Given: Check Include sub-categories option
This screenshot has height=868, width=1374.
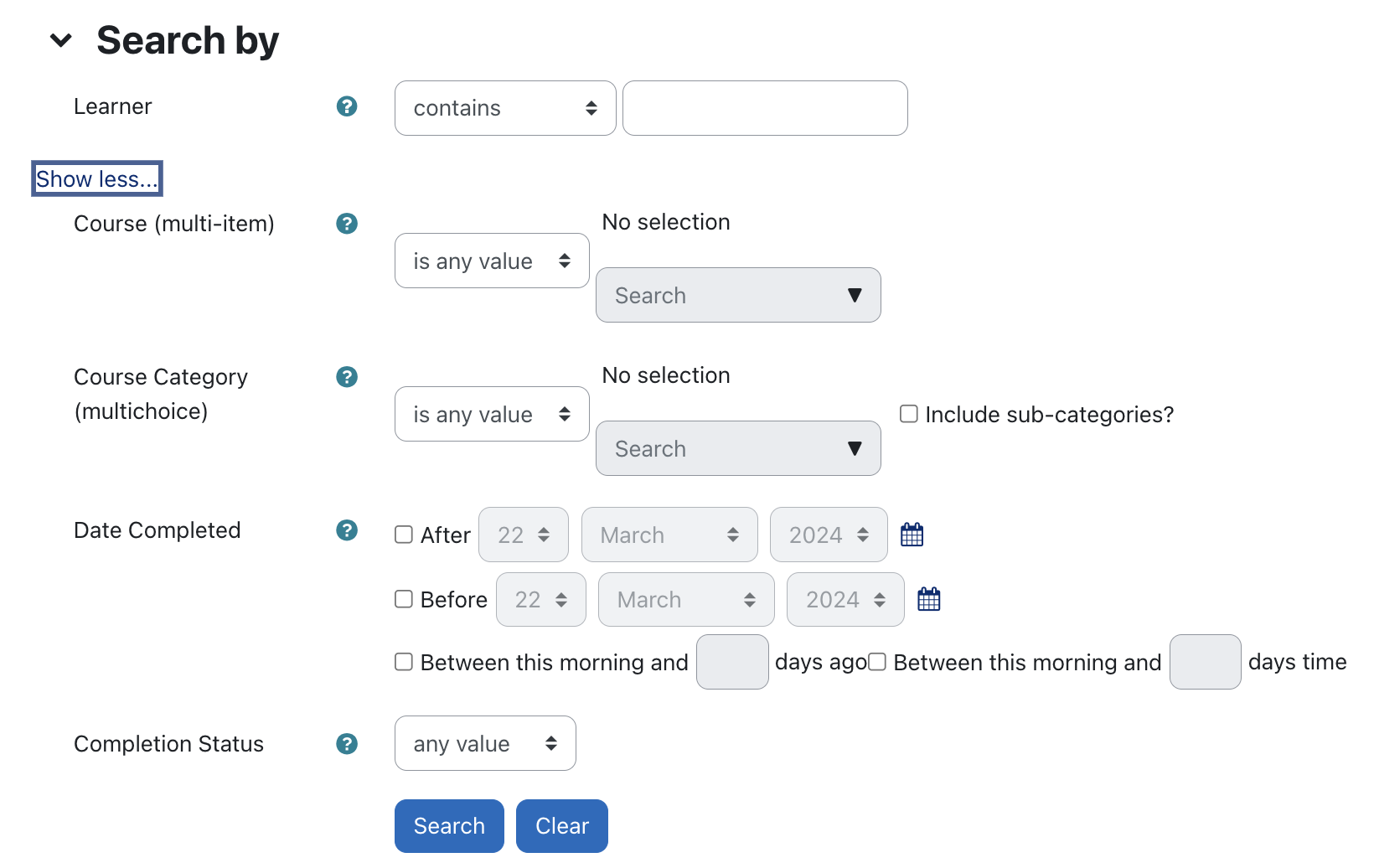Looking at the screenshot, I should click(x=909, y=414).
